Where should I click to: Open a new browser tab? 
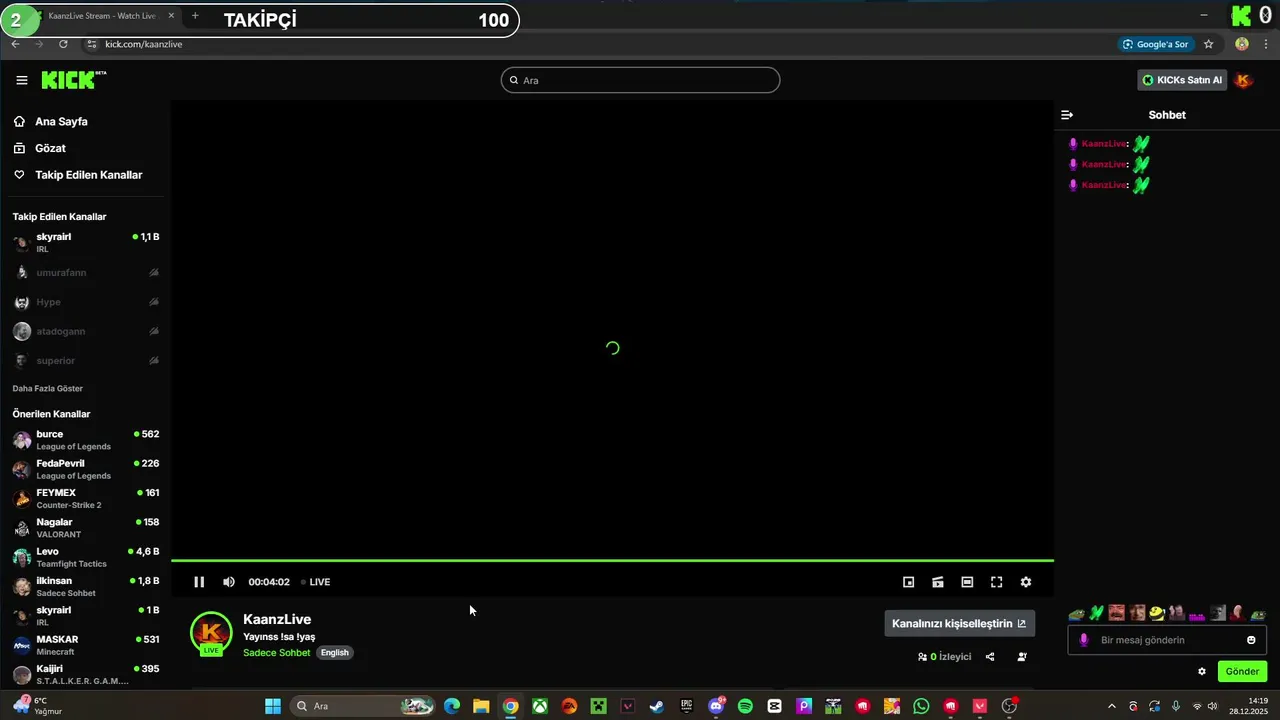coord(195,16)
